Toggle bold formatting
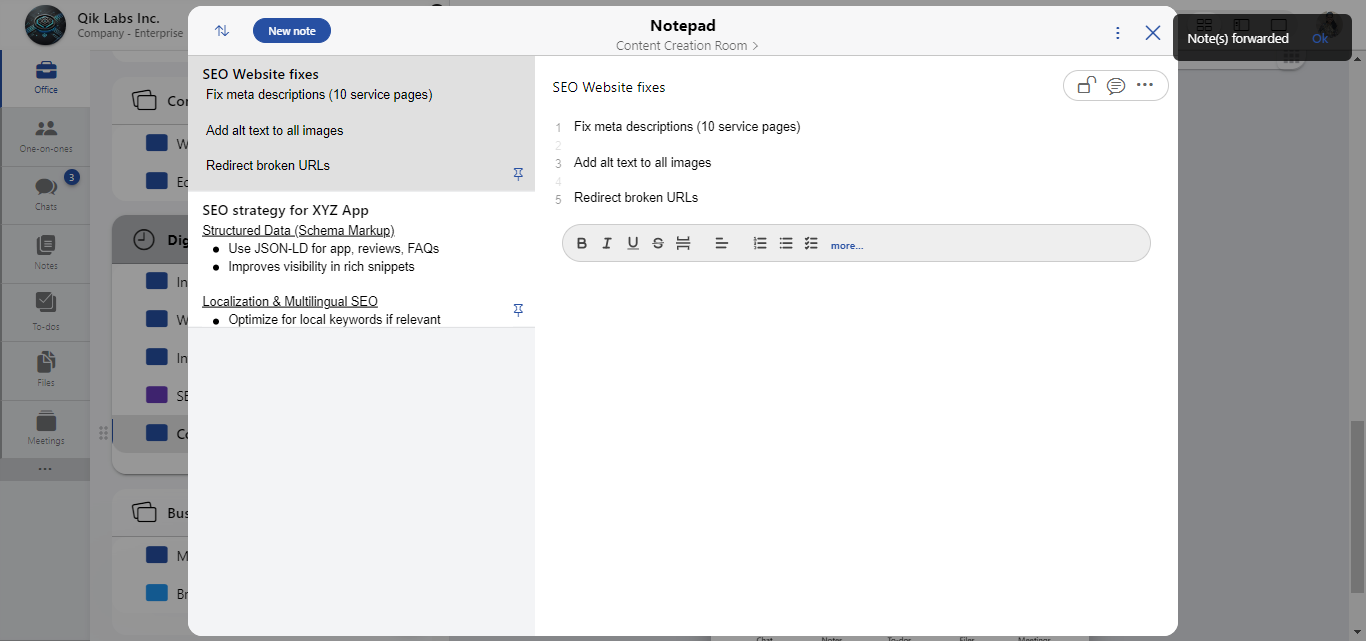 tap(582, 244)
